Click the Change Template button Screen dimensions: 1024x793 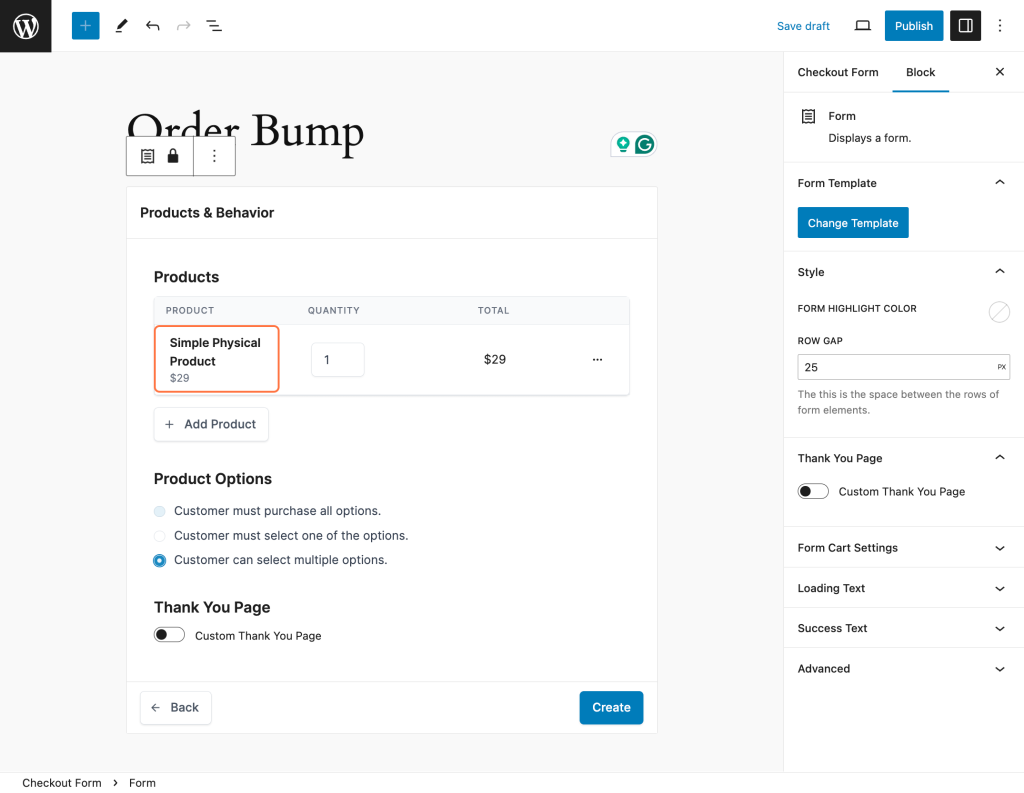[x=853, y=223]
